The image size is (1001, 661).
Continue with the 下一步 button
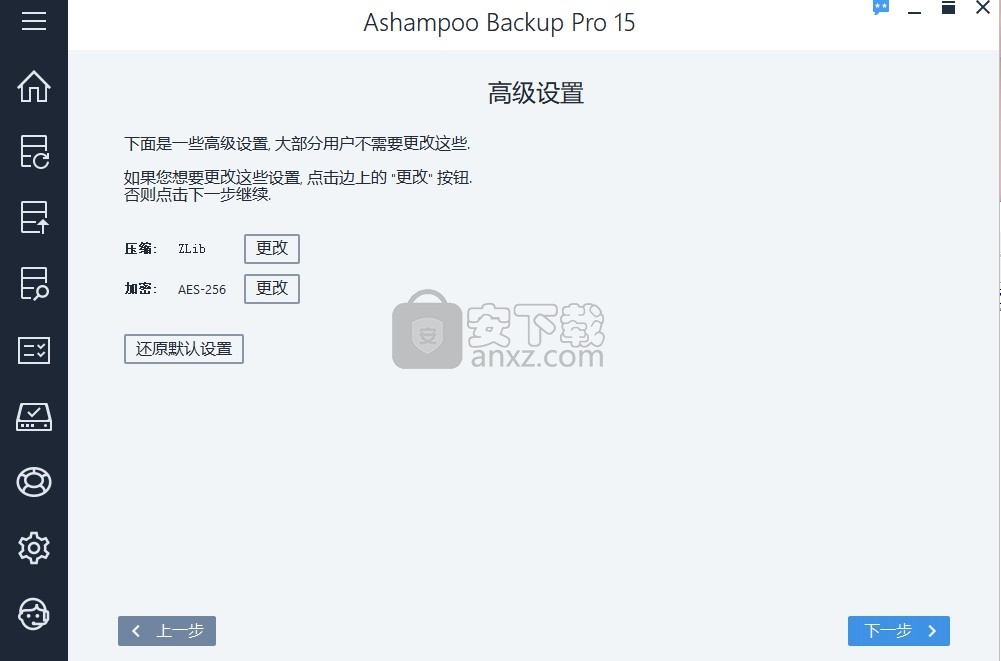pos(899,631)
